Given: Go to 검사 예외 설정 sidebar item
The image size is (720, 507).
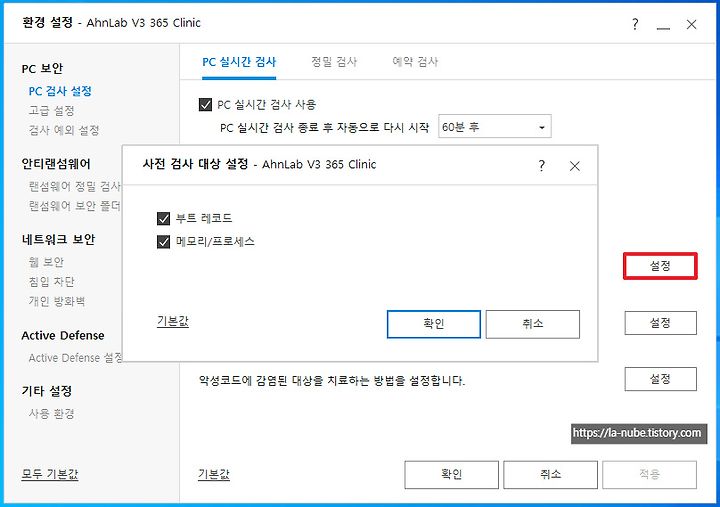Looking at the screenshot, I should 64,130.
